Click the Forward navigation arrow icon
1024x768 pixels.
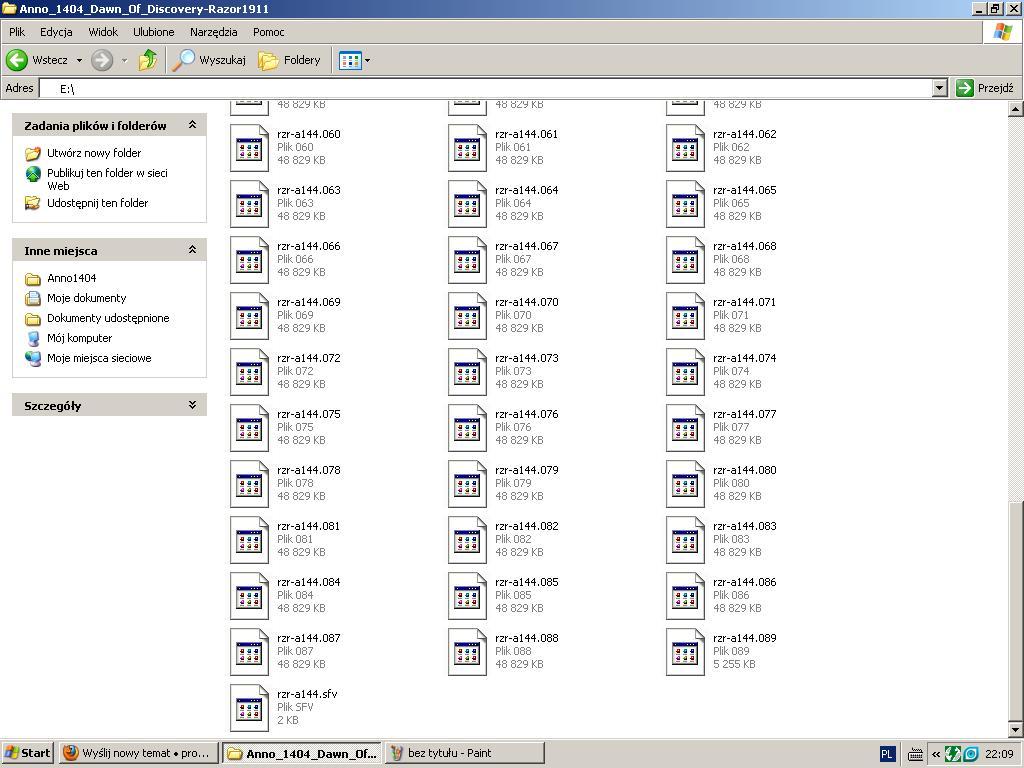click(101, 60)
